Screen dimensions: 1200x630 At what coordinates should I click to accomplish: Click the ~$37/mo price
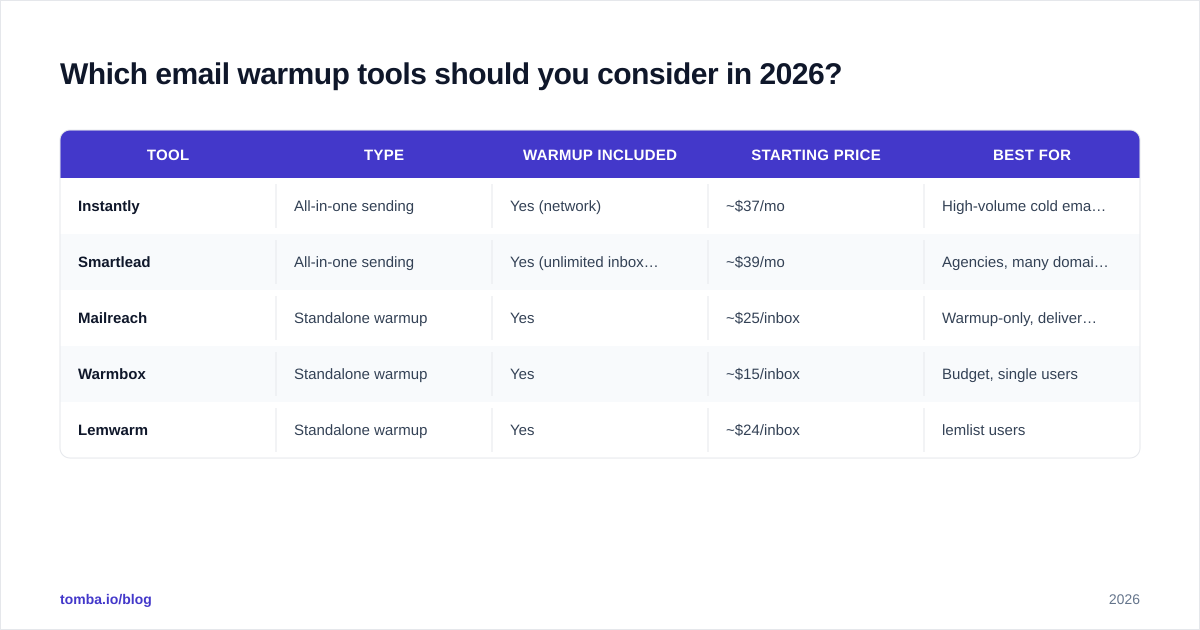coord(755,206)
